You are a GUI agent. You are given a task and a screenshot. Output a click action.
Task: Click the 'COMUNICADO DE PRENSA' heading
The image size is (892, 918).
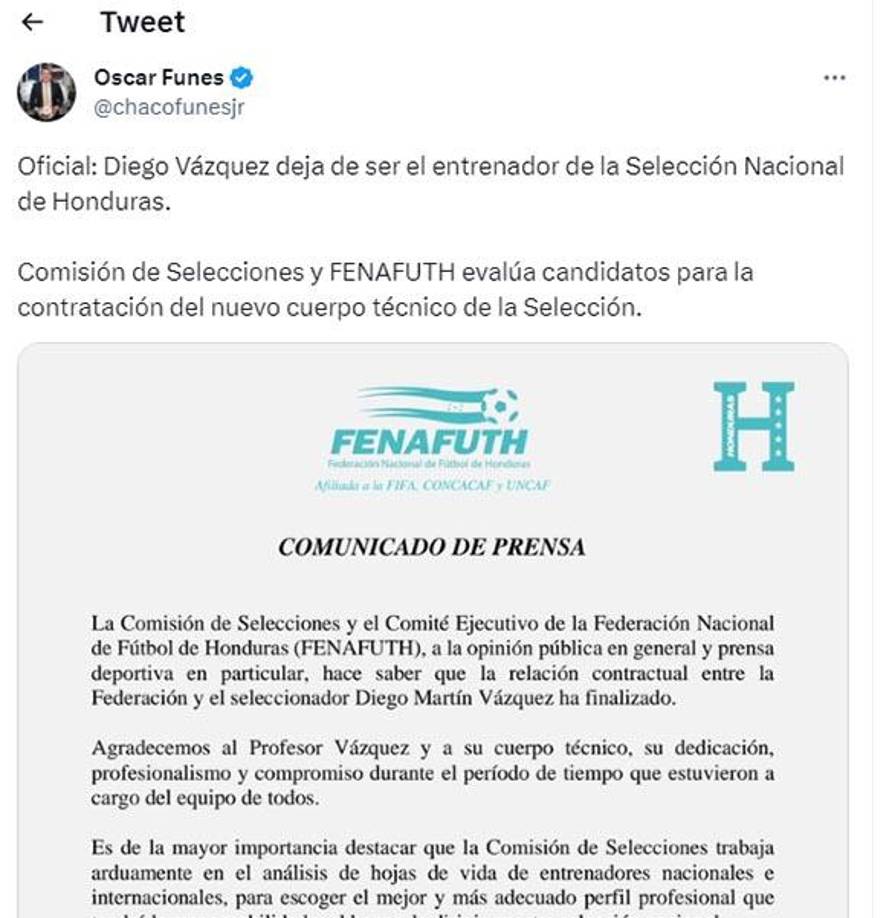(x=434, y=543)
